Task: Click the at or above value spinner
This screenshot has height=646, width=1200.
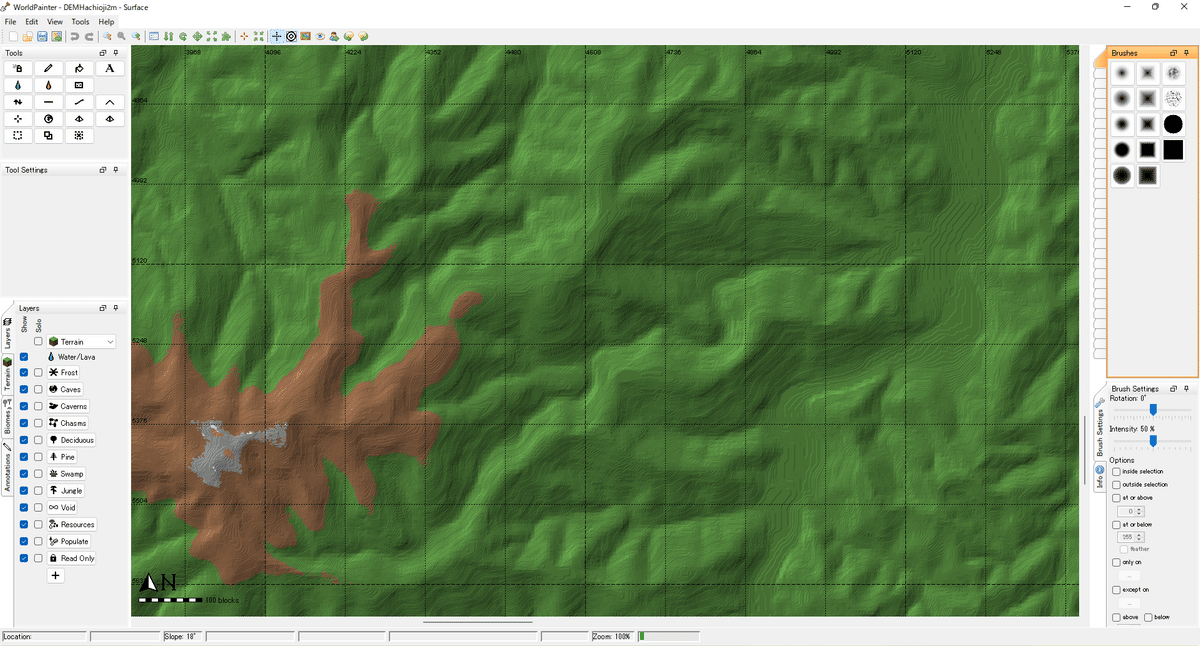Action: (1130, 511)
